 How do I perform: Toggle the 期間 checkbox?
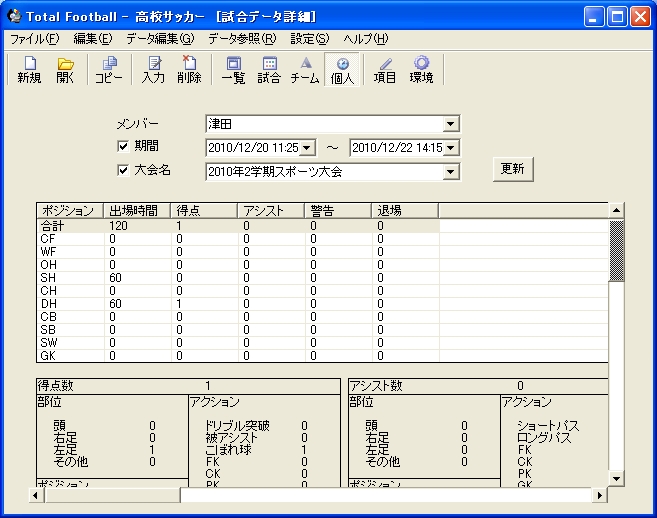coord(123,146)
